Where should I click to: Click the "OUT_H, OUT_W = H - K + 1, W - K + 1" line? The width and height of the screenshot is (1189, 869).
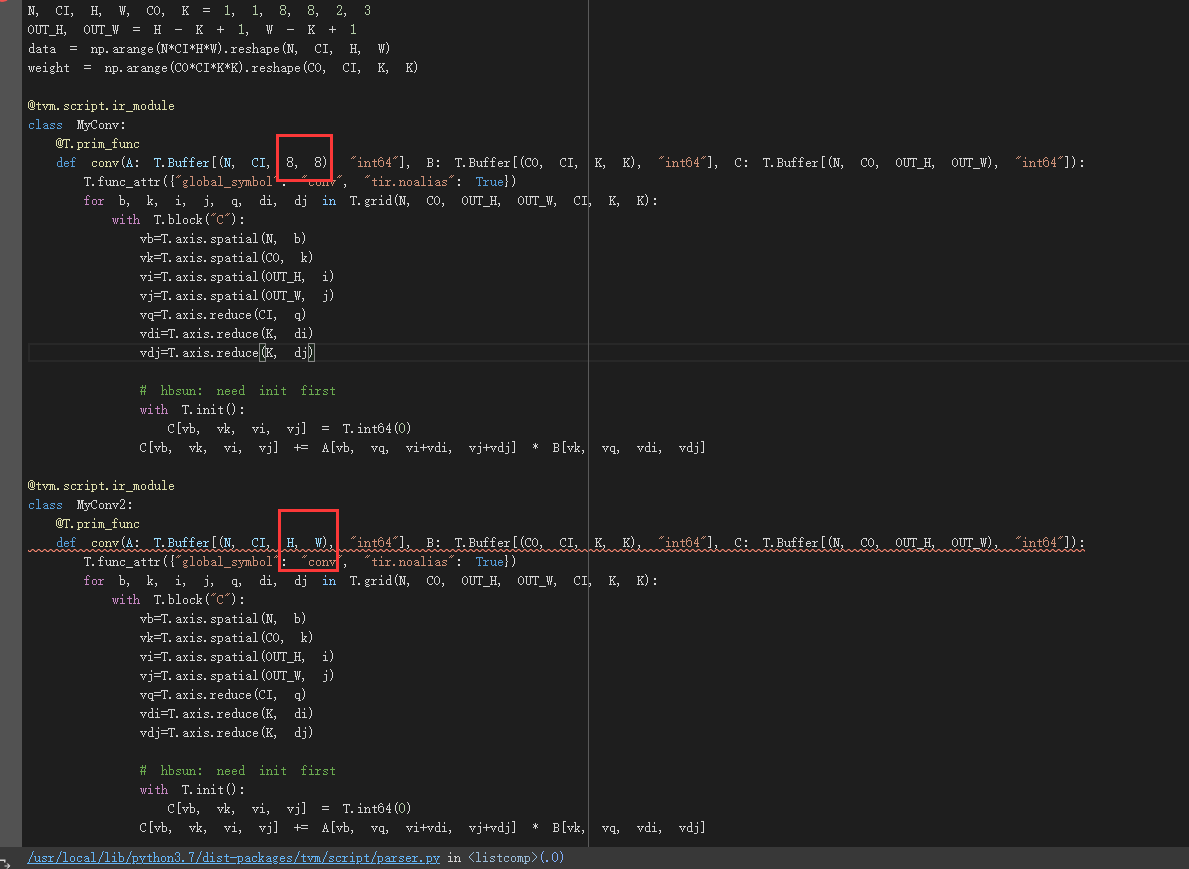point(192,30)
